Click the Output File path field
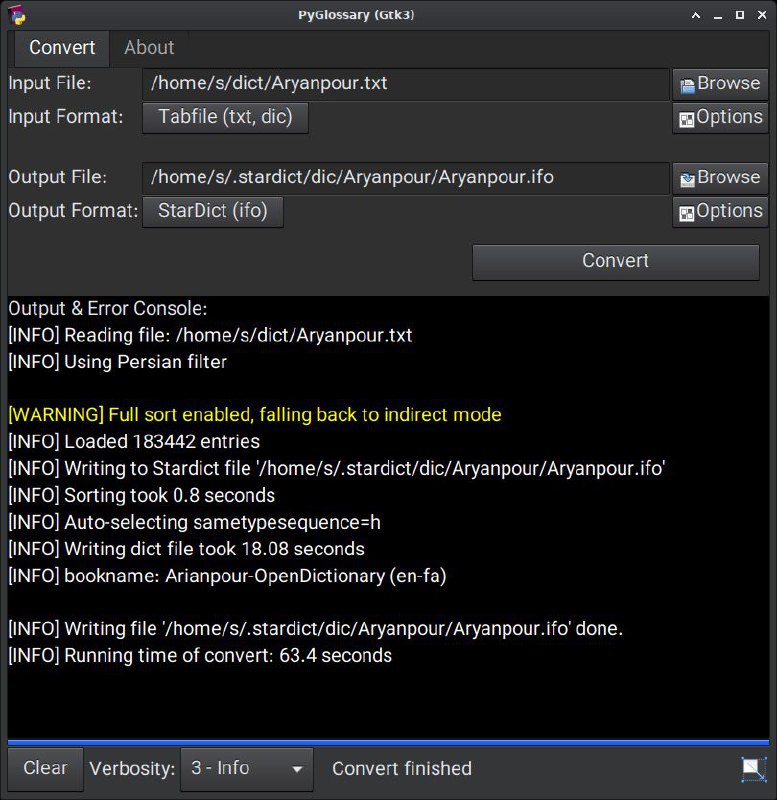This screenshot has height=800, width=777. tap(405, 178)
